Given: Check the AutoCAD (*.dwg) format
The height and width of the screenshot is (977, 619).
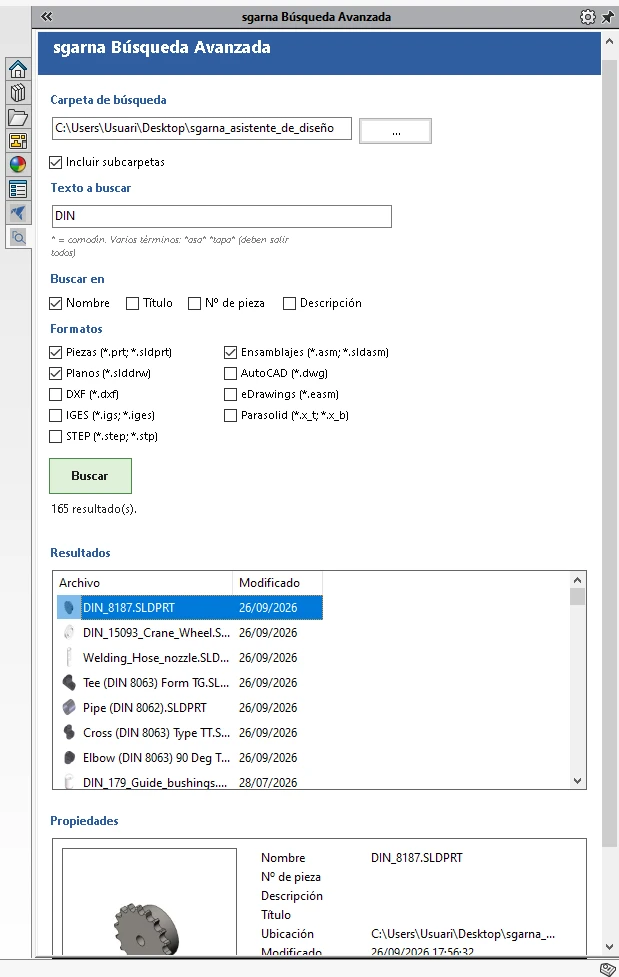Looking at the screenshot, I should point(230,373).
